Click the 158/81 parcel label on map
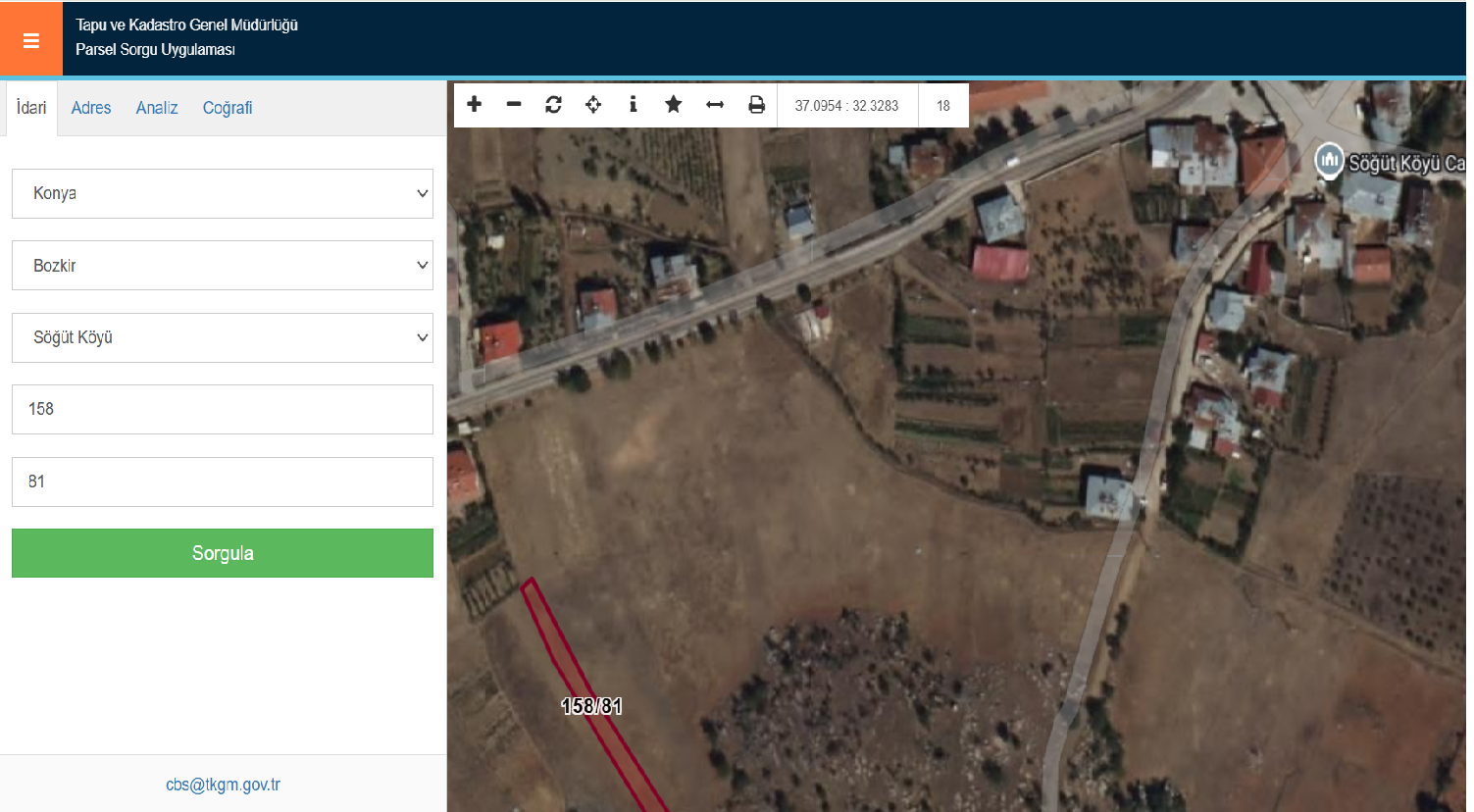Viewport: 1474px width, 812px height. click(591, 706)
